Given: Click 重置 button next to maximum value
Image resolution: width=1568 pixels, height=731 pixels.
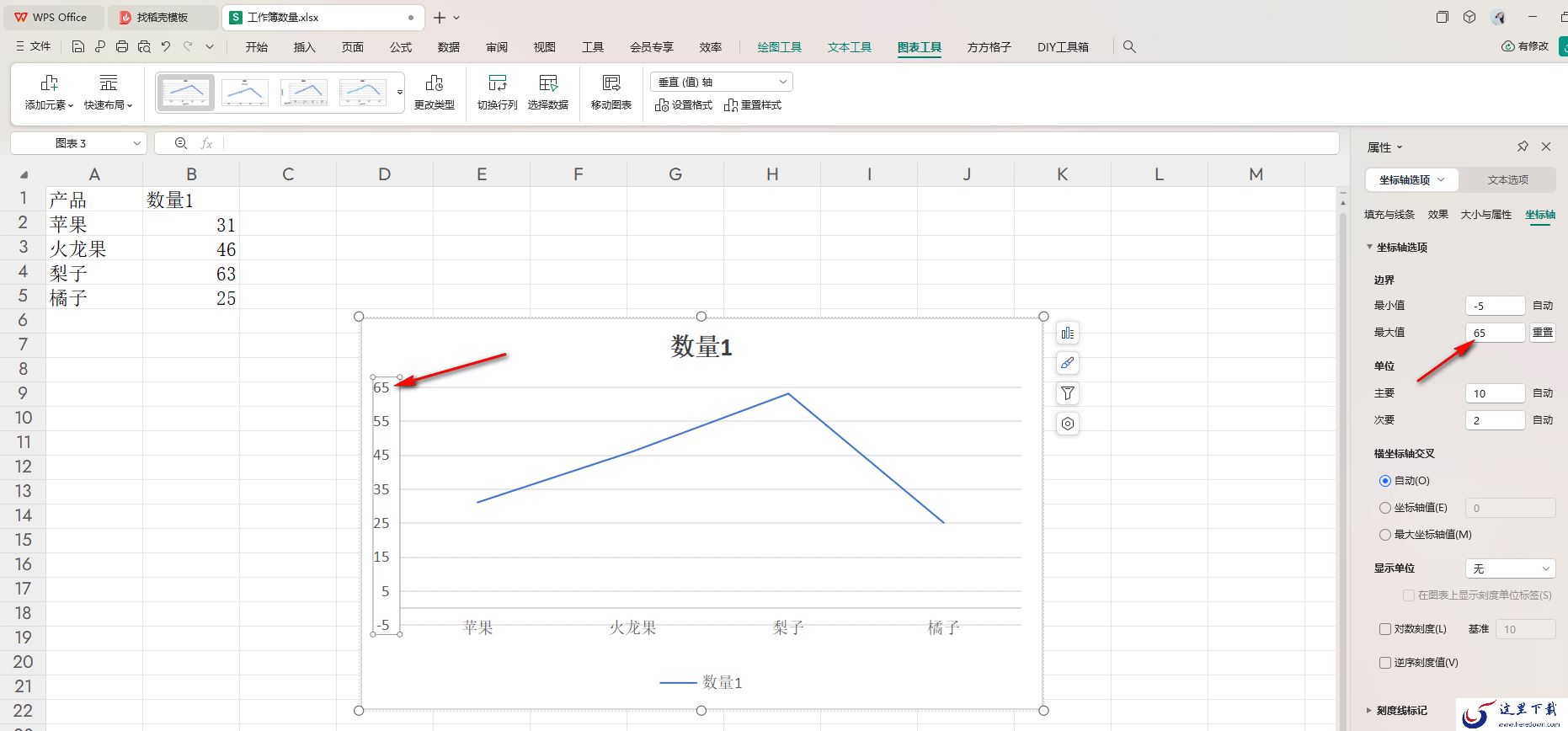Looking at the screenshot, I should pos(1543,333).
